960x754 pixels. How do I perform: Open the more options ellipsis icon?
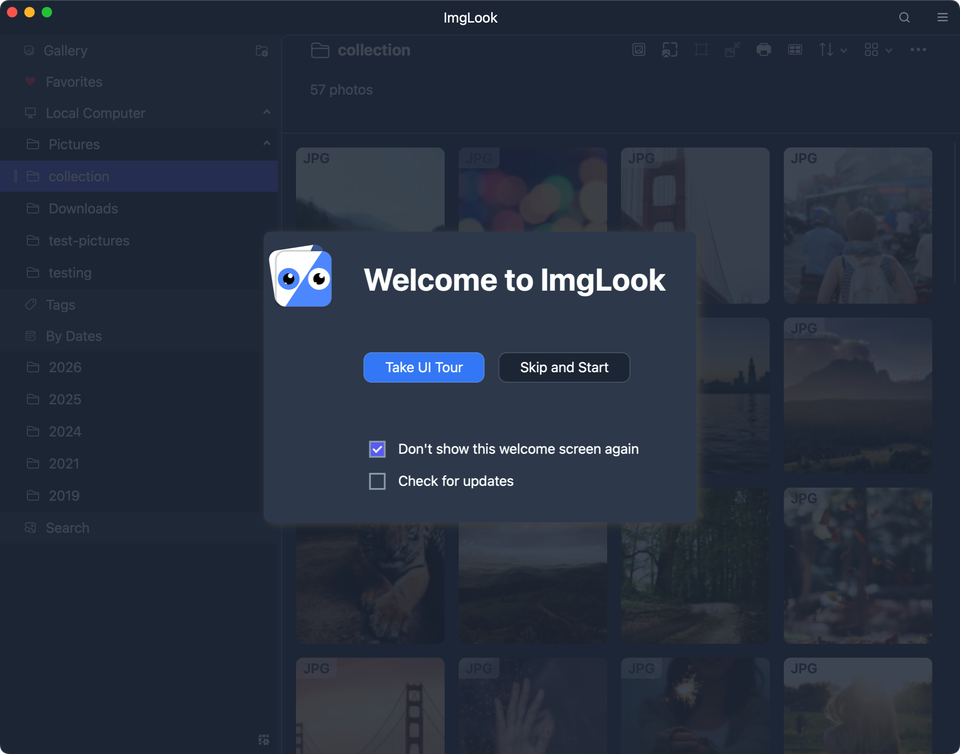pos(918,49)
